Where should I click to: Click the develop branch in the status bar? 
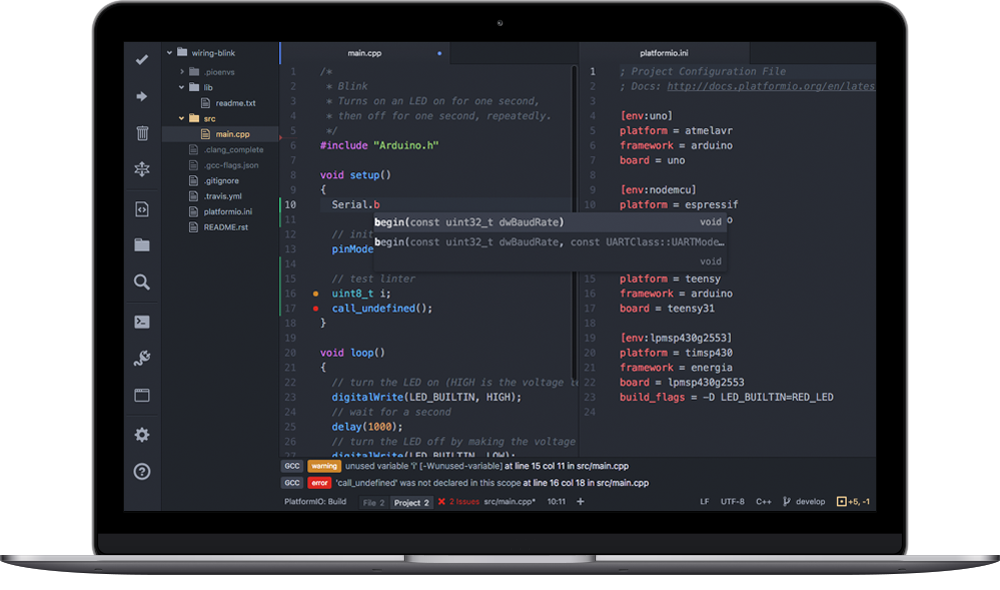pos(809,501)
